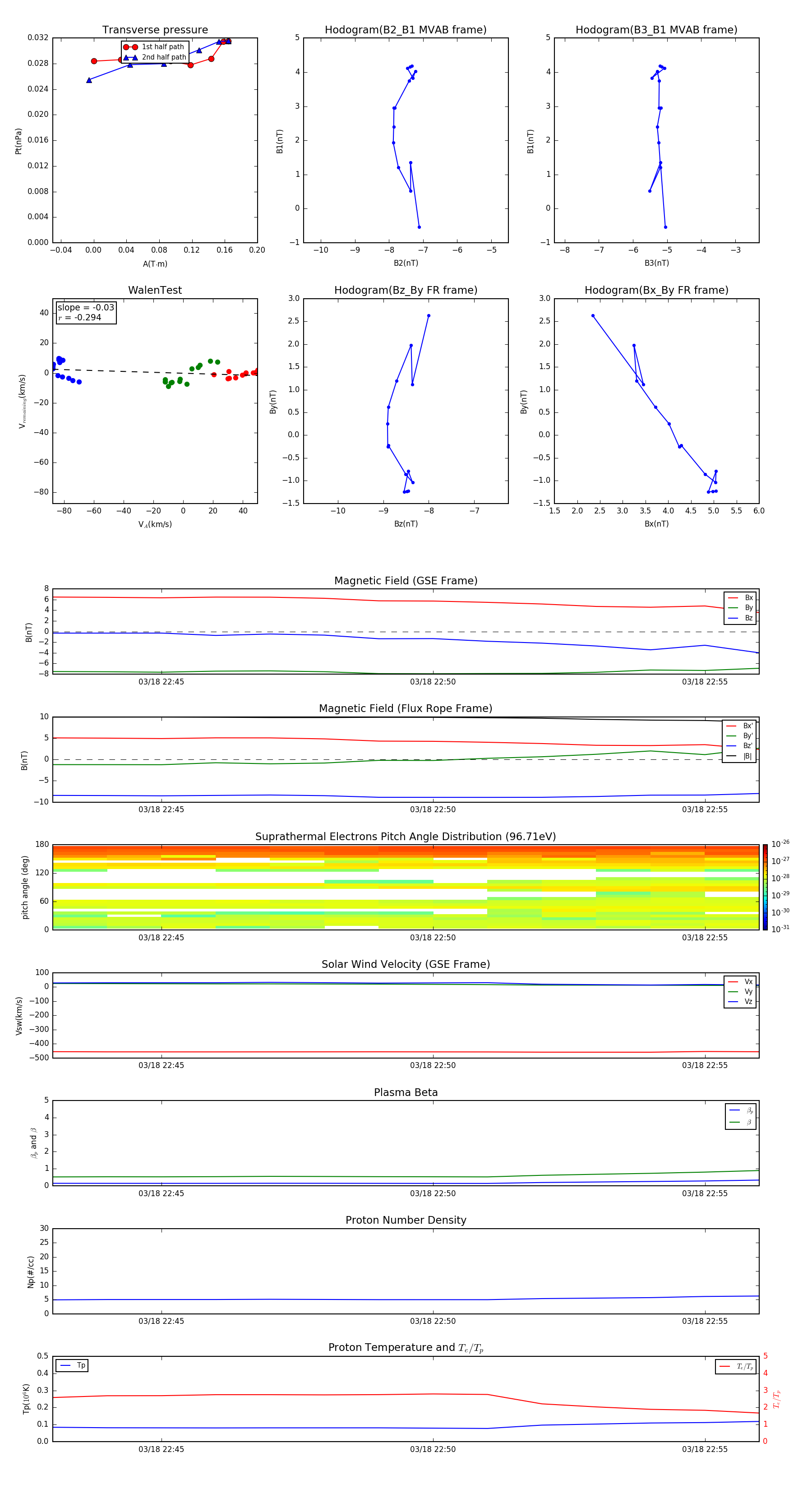Click the "Hodogram(B2_B1 MVAB frame)" title

pos(406,29)
